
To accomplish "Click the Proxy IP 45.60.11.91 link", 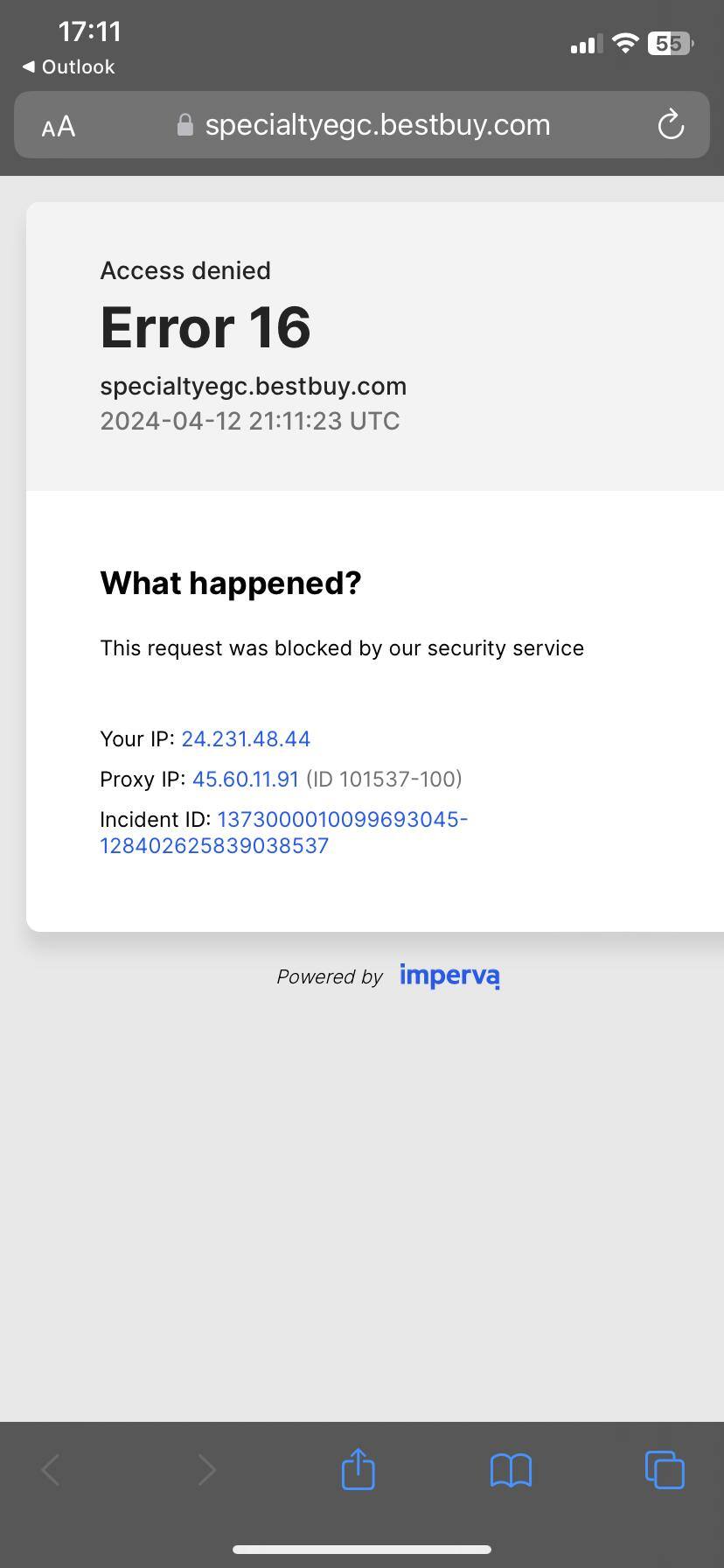I will pyautogui.click(x=246, y=780).
